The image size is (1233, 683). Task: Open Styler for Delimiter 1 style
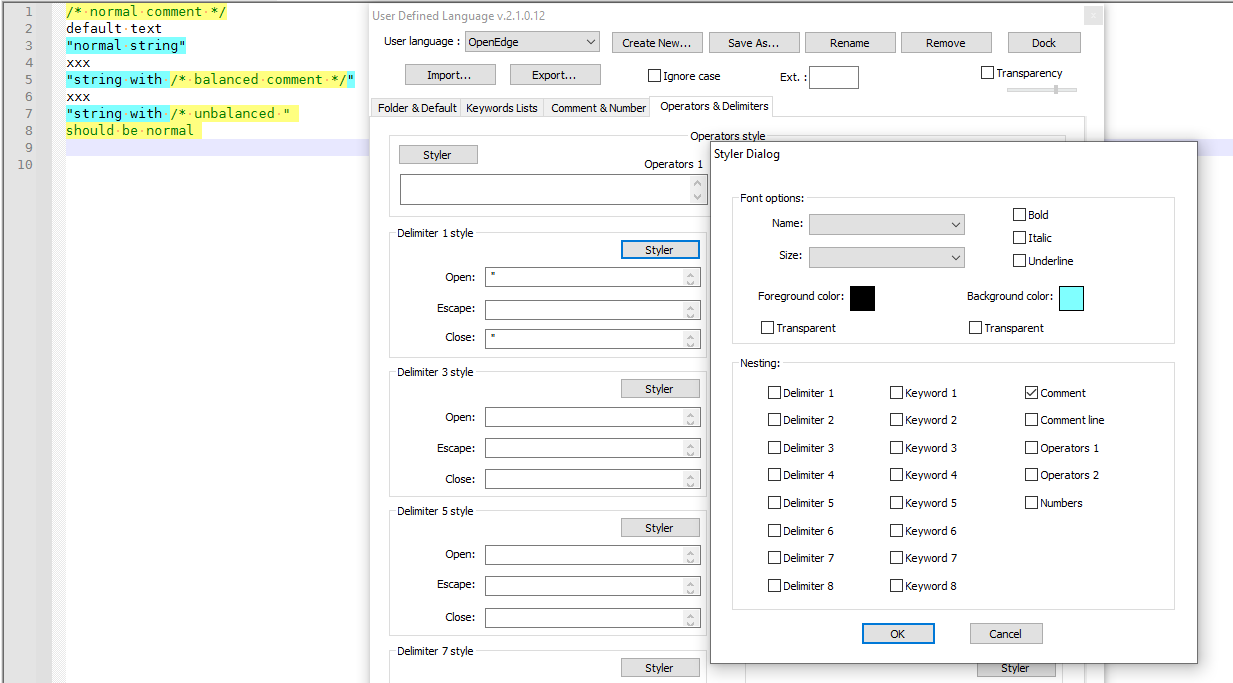coord(660,250)
